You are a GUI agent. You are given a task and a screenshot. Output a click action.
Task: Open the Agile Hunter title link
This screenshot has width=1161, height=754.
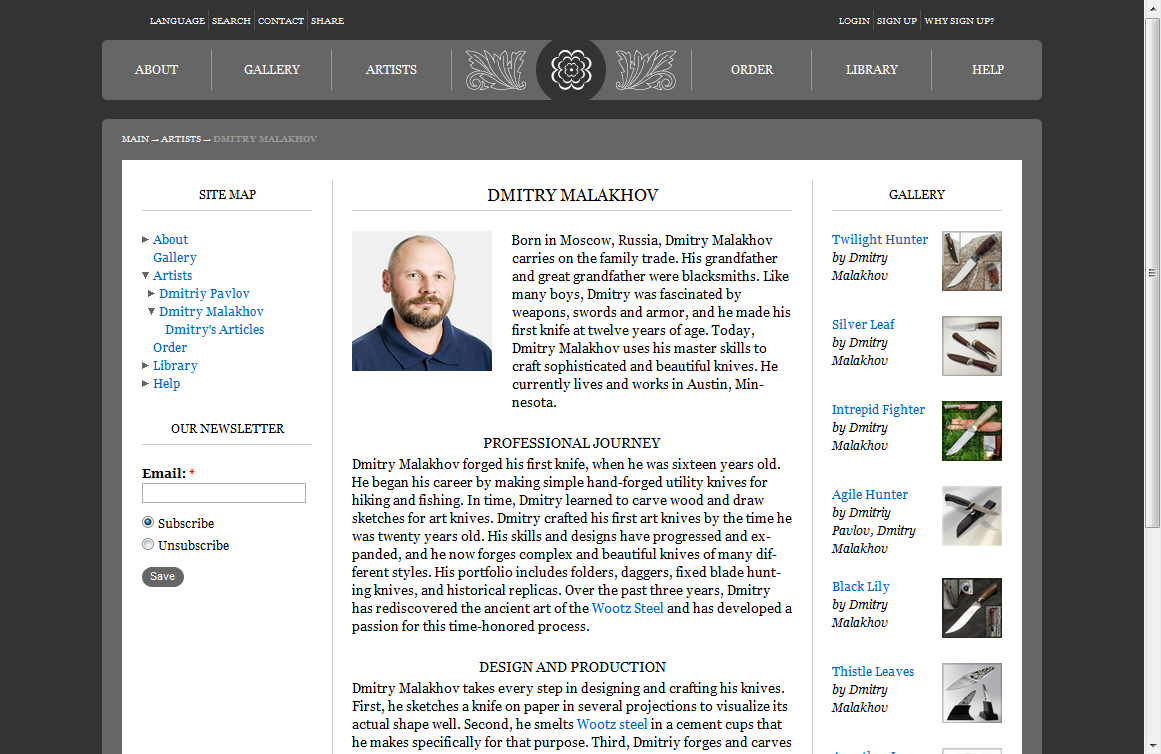click(x=870, y=494)
